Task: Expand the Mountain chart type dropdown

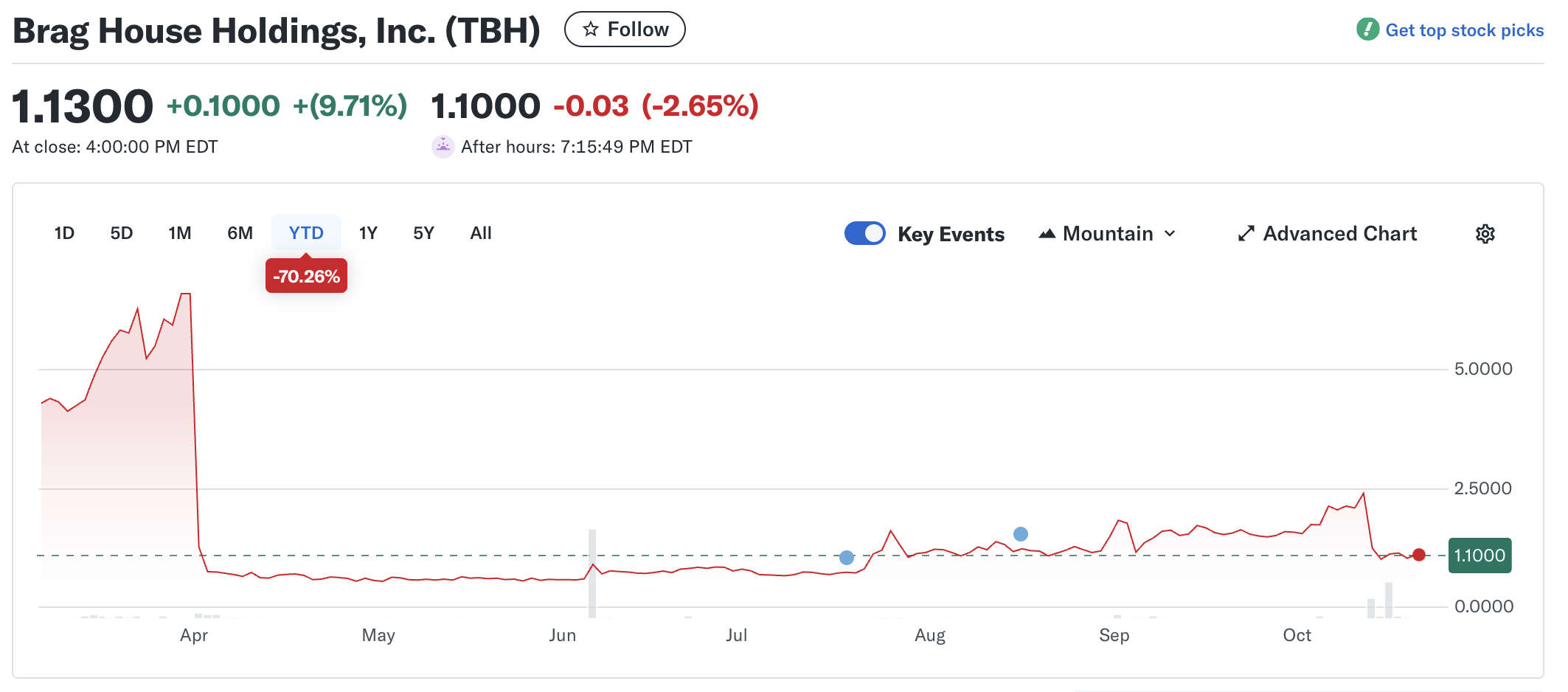Action: click(x=1170, y=234)
